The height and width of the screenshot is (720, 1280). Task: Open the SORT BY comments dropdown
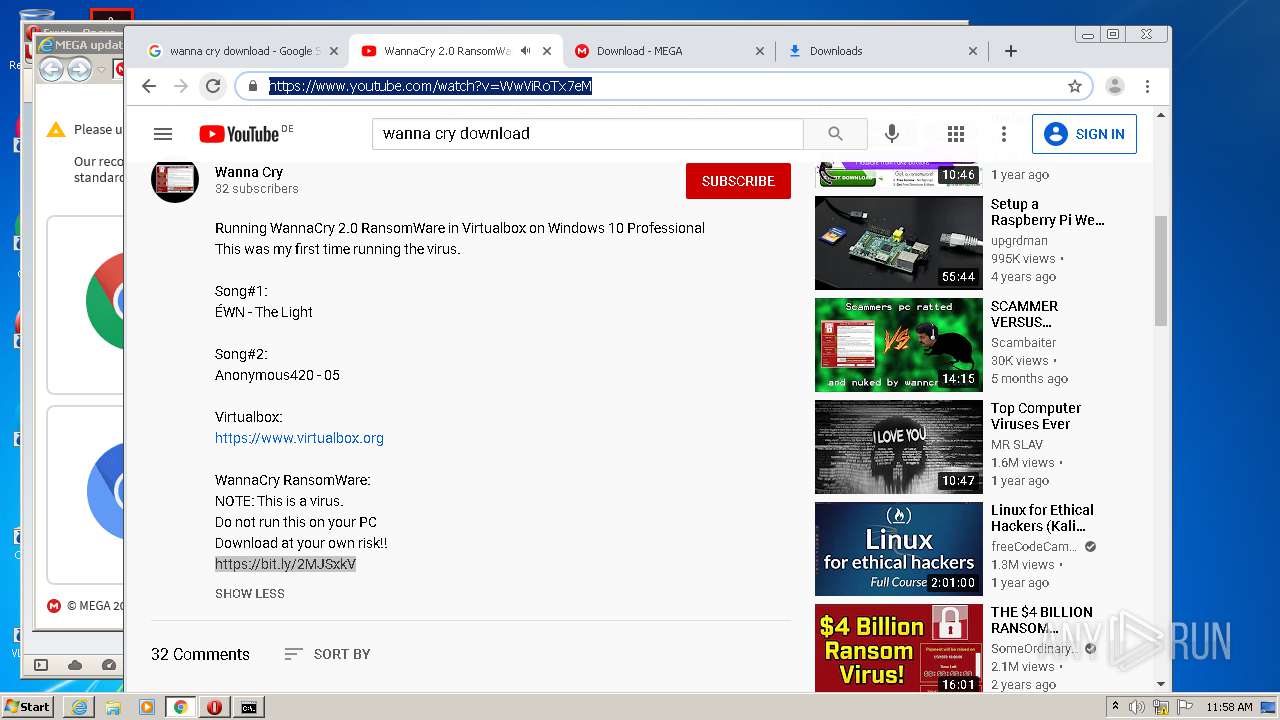327,654
